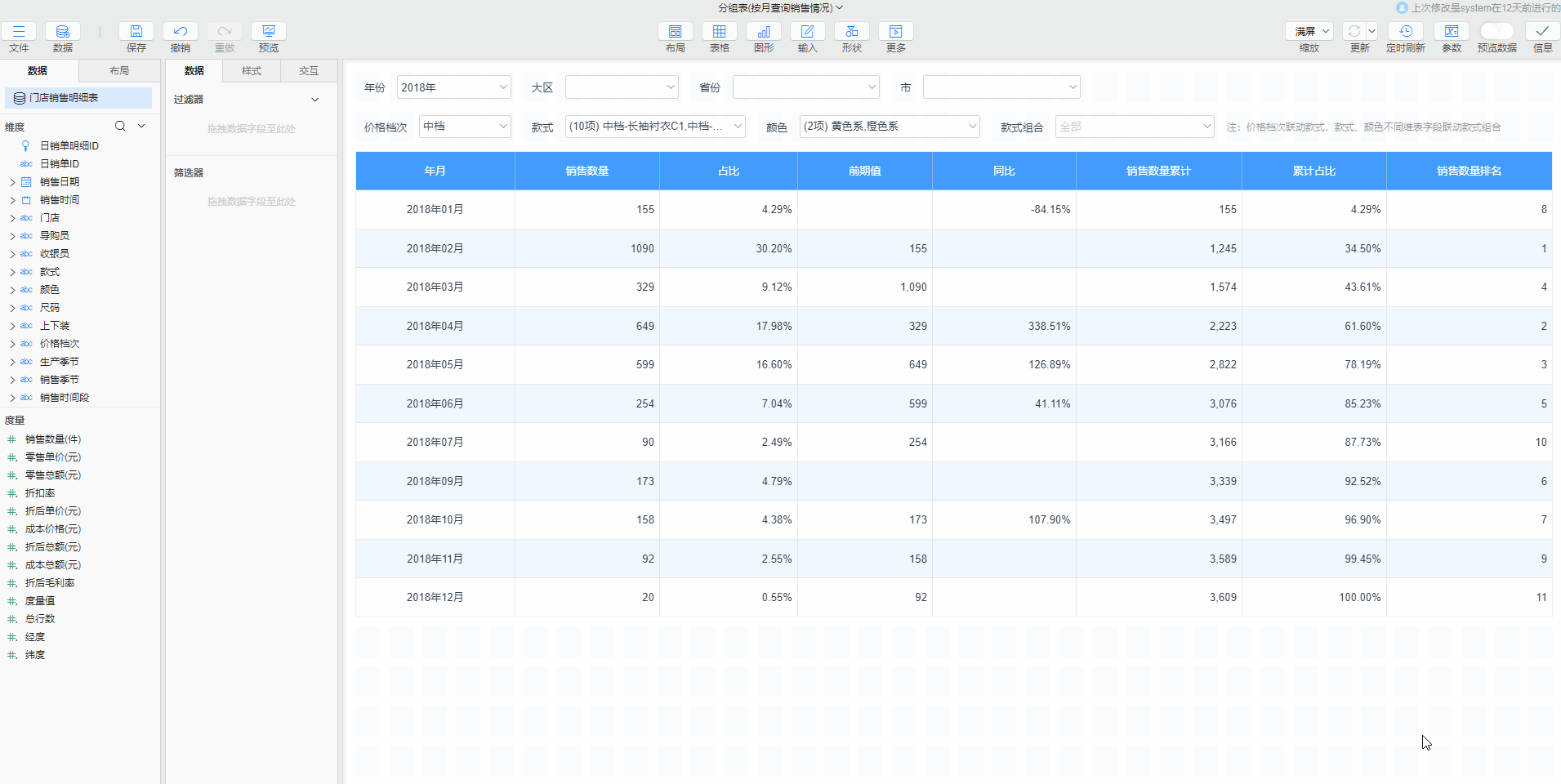Click the scheduled refresh (定时刷新) icon
The width and height of the screenshot is (1561, 784).
(1405, 32)
